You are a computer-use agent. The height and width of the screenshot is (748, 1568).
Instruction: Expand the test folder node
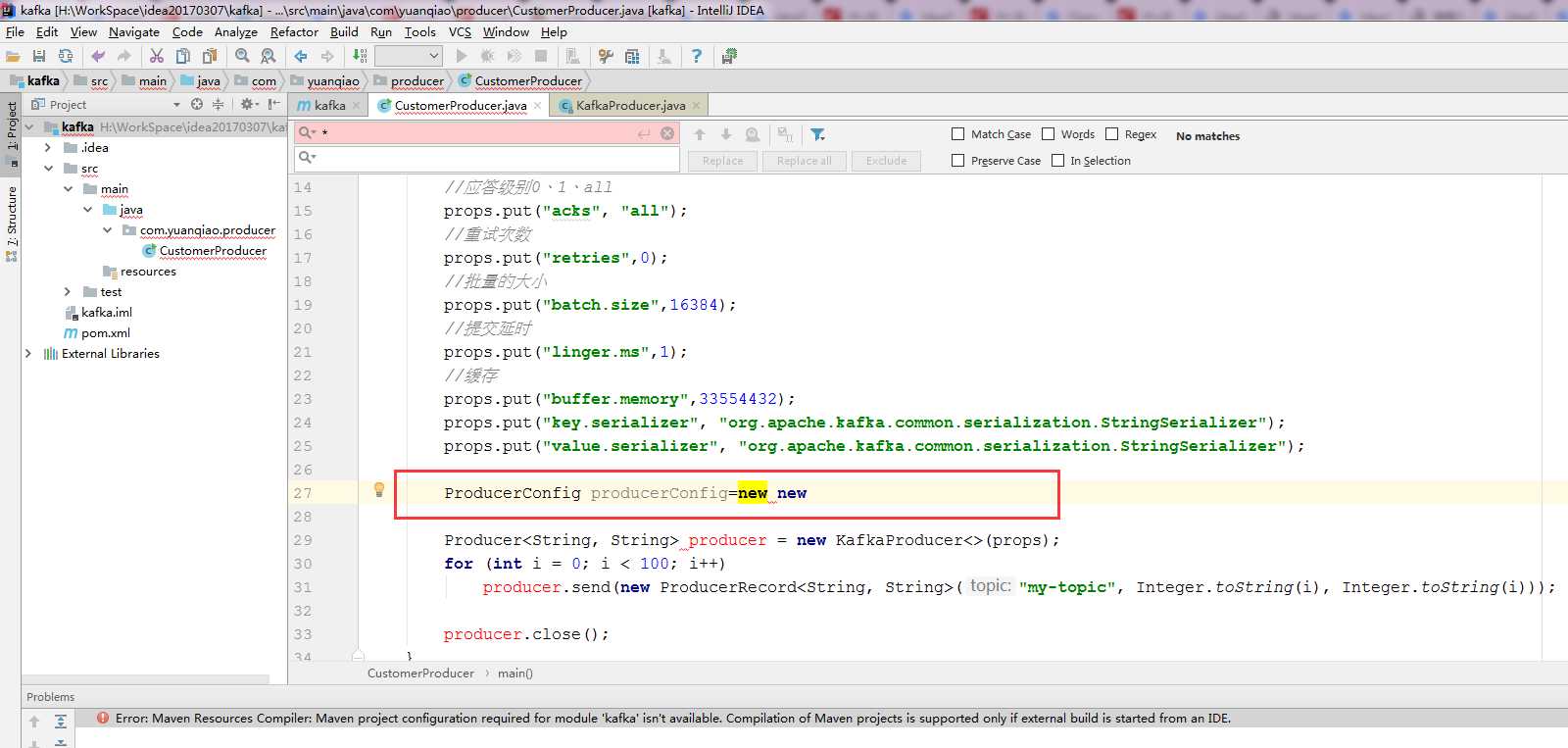point(68,292)
